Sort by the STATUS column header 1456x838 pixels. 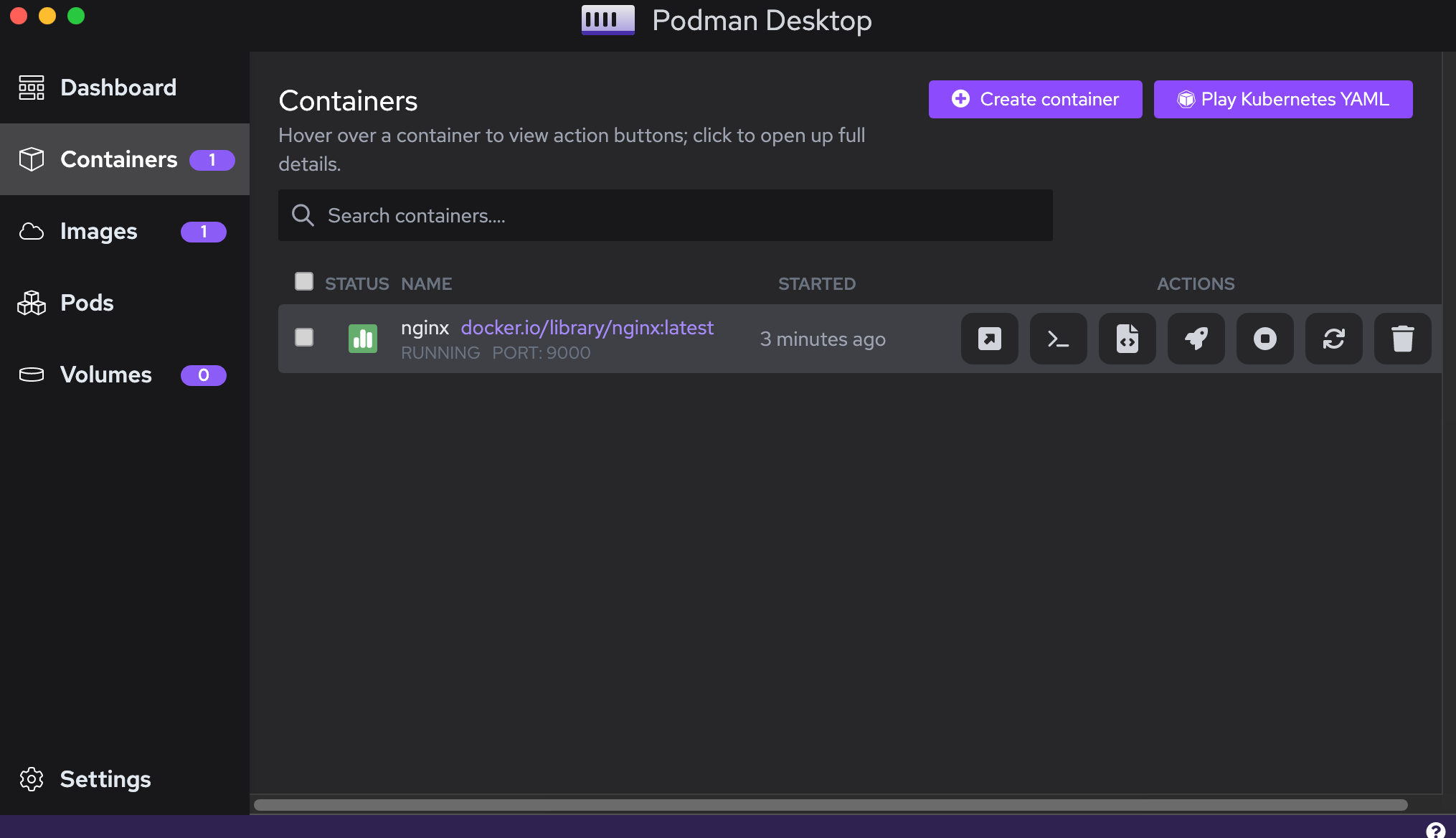[x=356, y=283]
